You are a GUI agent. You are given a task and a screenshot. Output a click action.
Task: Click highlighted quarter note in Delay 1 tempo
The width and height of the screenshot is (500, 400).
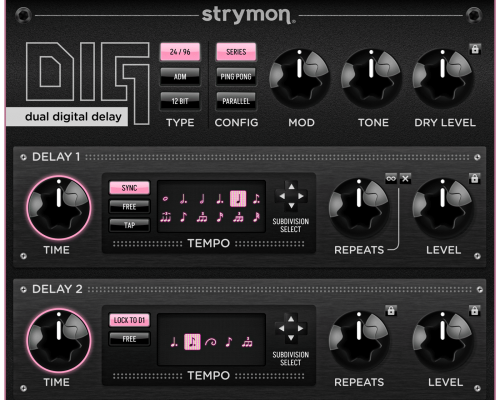[238, 199]
